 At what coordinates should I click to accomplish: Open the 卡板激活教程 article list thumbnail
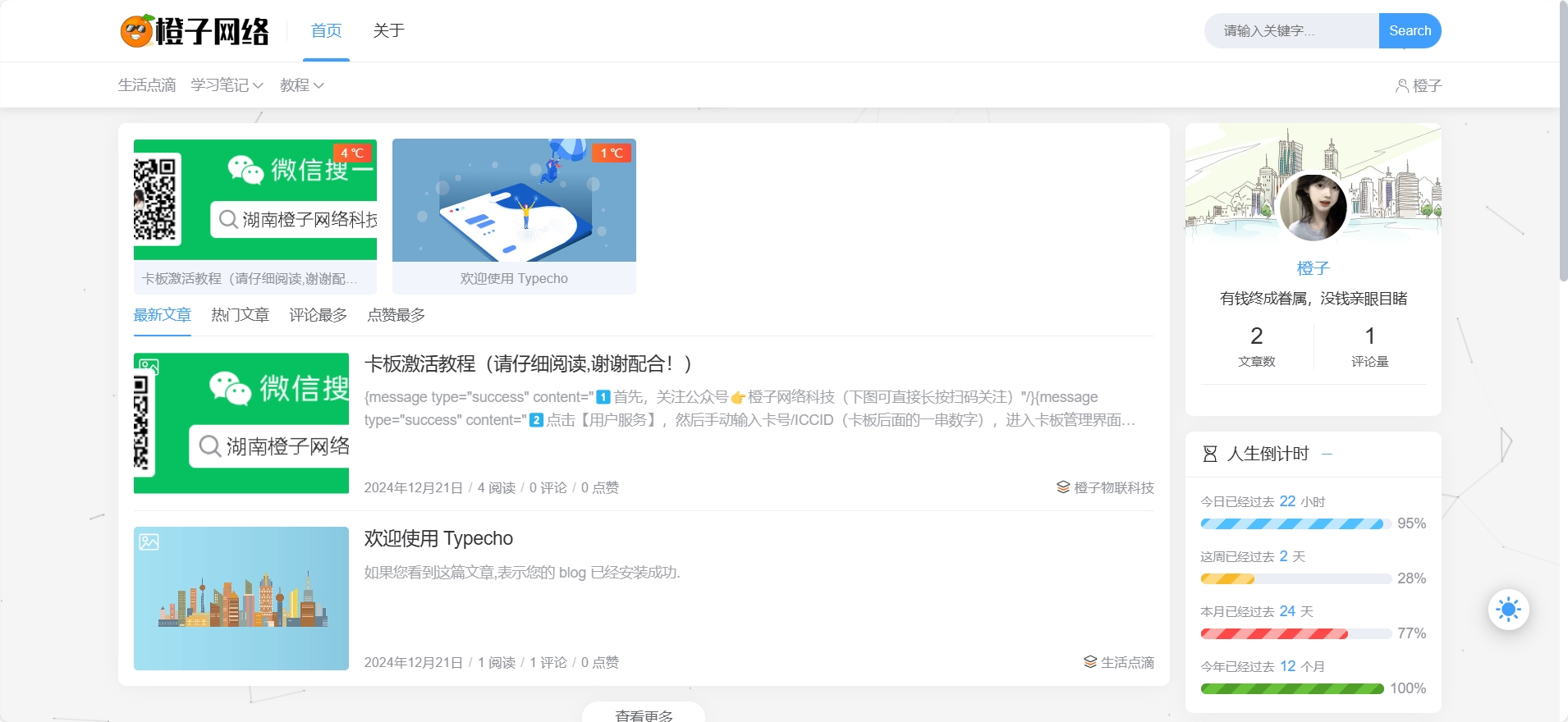(x=241, y=423)
